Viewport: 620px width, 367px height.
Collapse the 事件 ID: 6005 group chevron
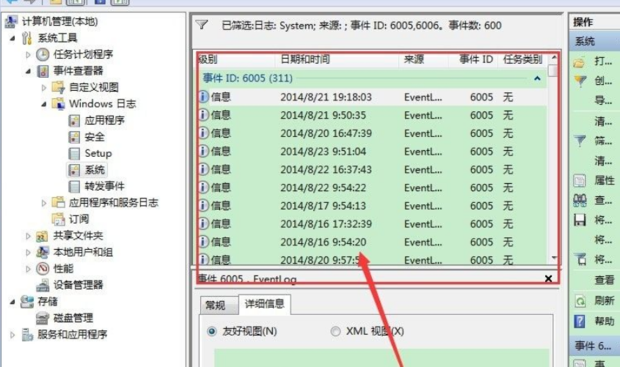click(537, 78)
